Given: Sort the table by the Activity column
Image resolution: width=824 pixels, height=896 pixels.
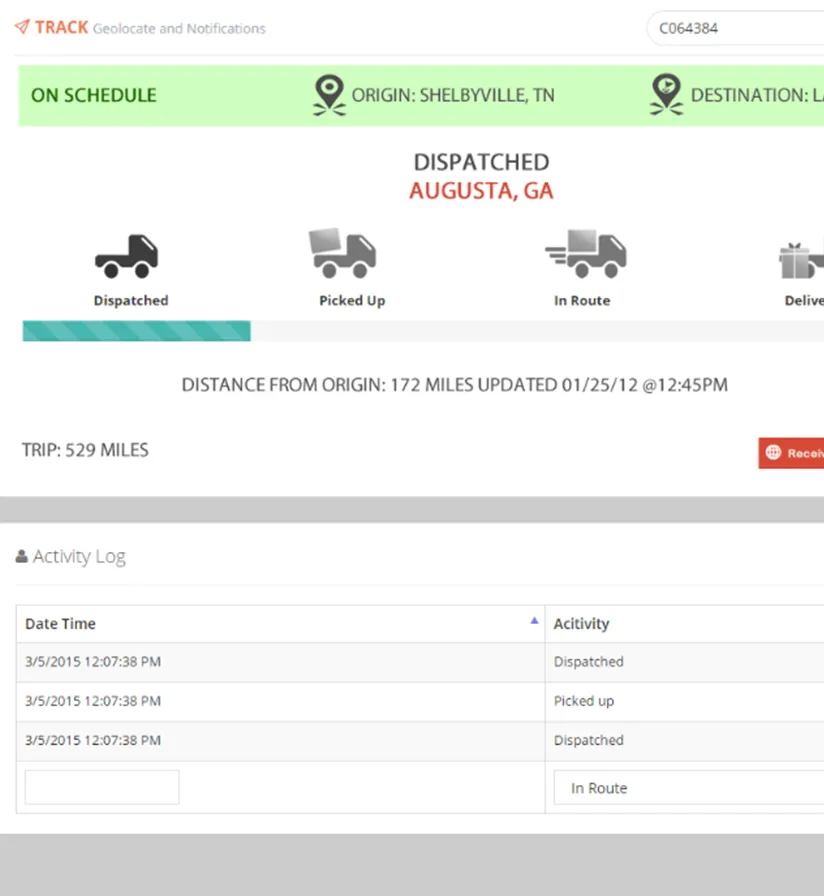Looking at the screenshot, I should [x=580, y=623].
